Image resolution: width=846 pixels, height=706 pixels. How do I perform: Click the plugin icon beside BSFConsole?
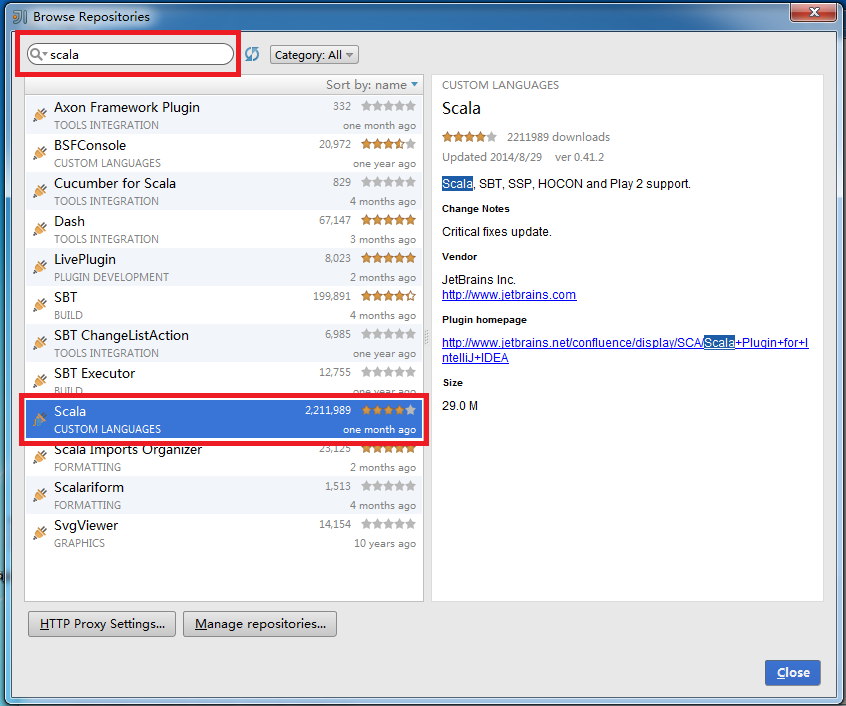[x=40, y=153]
